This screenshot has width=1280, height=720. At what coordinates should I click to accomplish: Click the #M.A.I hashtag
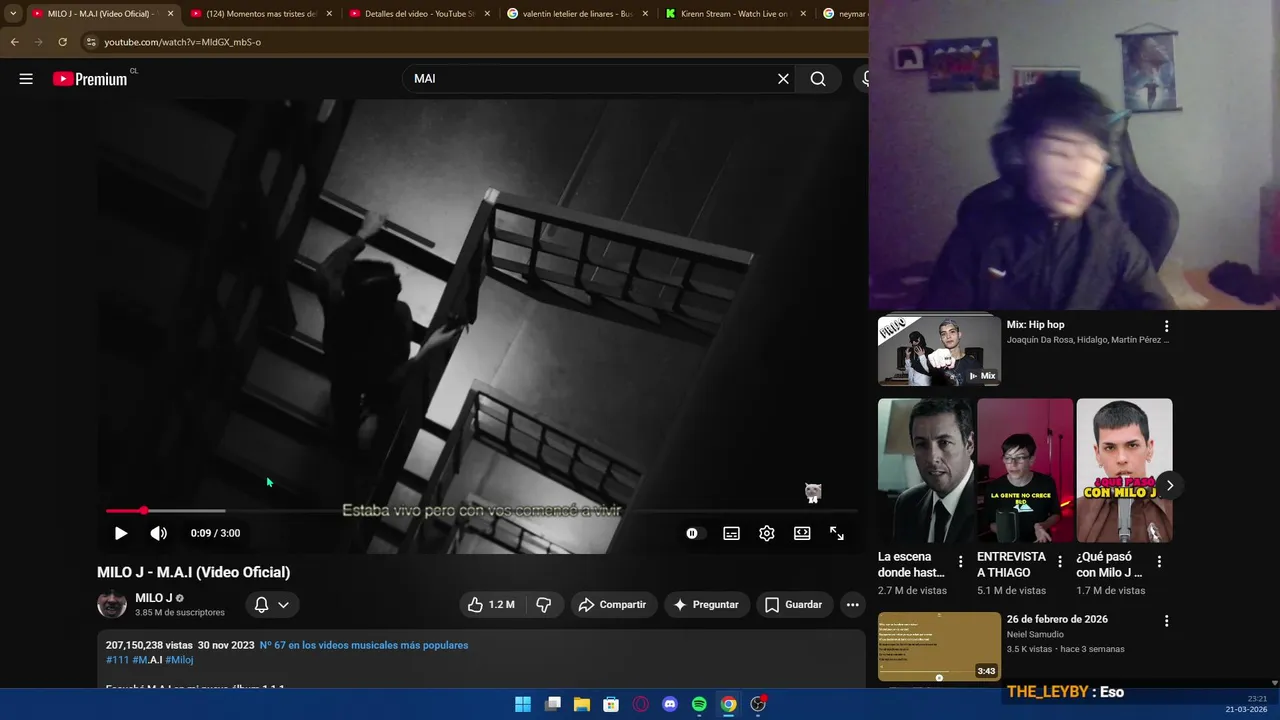147,660
